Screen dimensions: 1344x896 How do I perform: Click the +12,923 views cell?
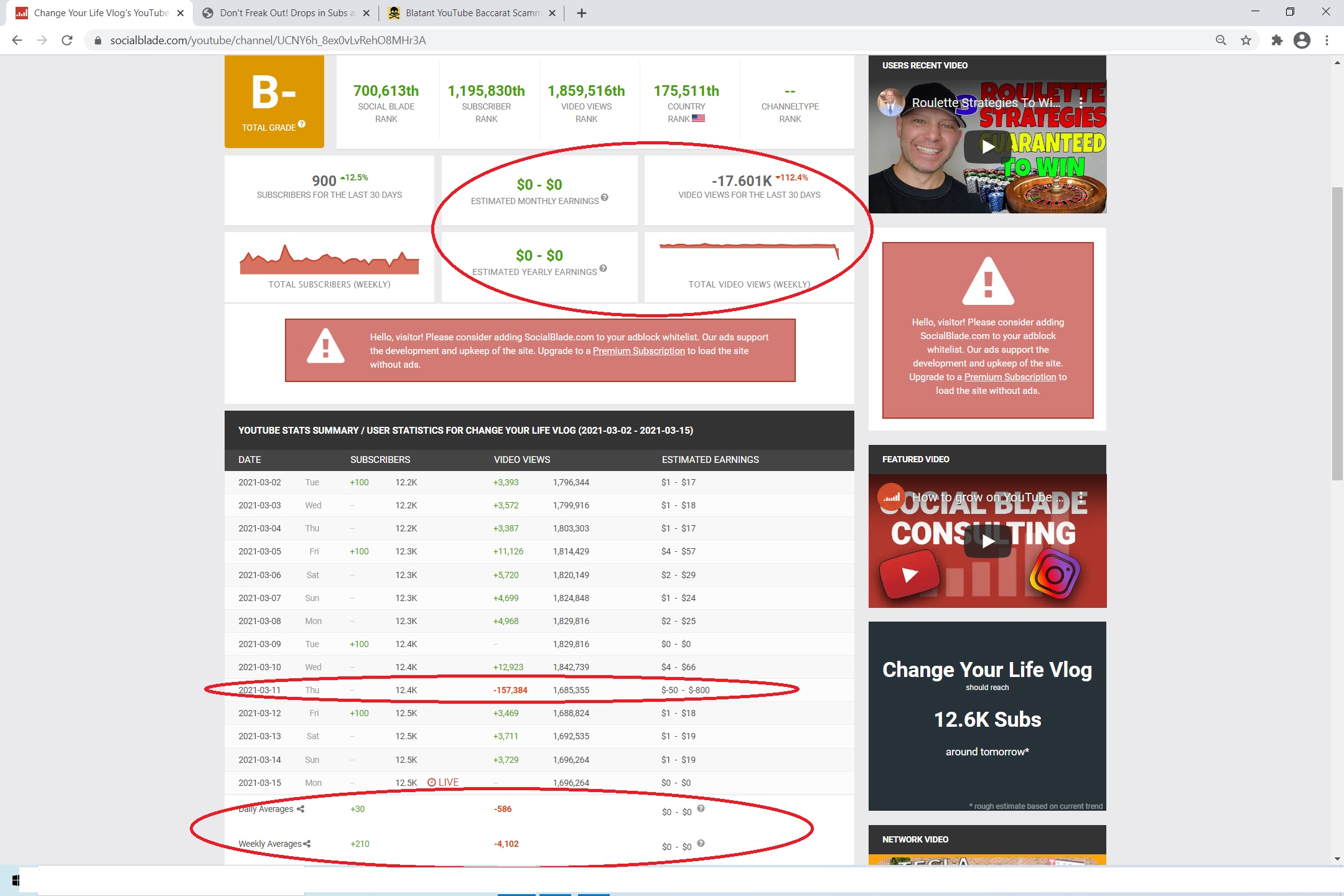(x=508, y=667)
